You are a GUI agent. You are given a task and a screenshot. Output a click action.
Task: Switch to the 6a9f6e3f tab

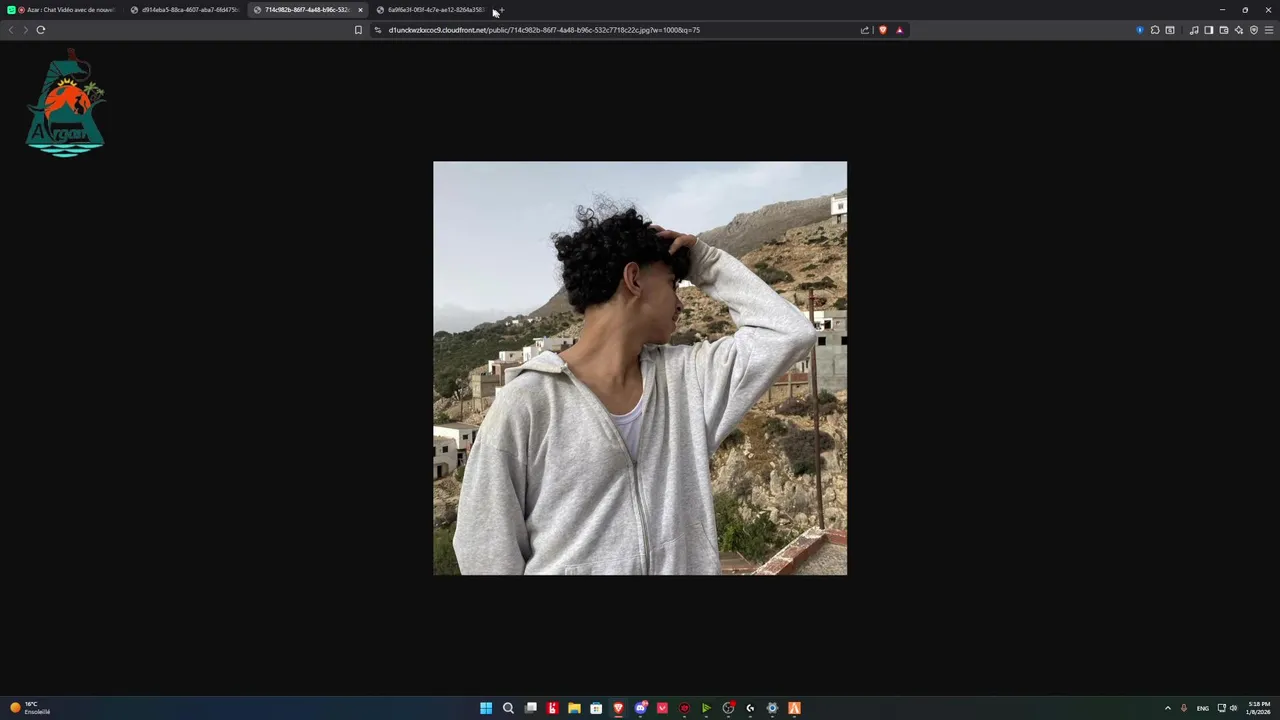coord(431,10)
